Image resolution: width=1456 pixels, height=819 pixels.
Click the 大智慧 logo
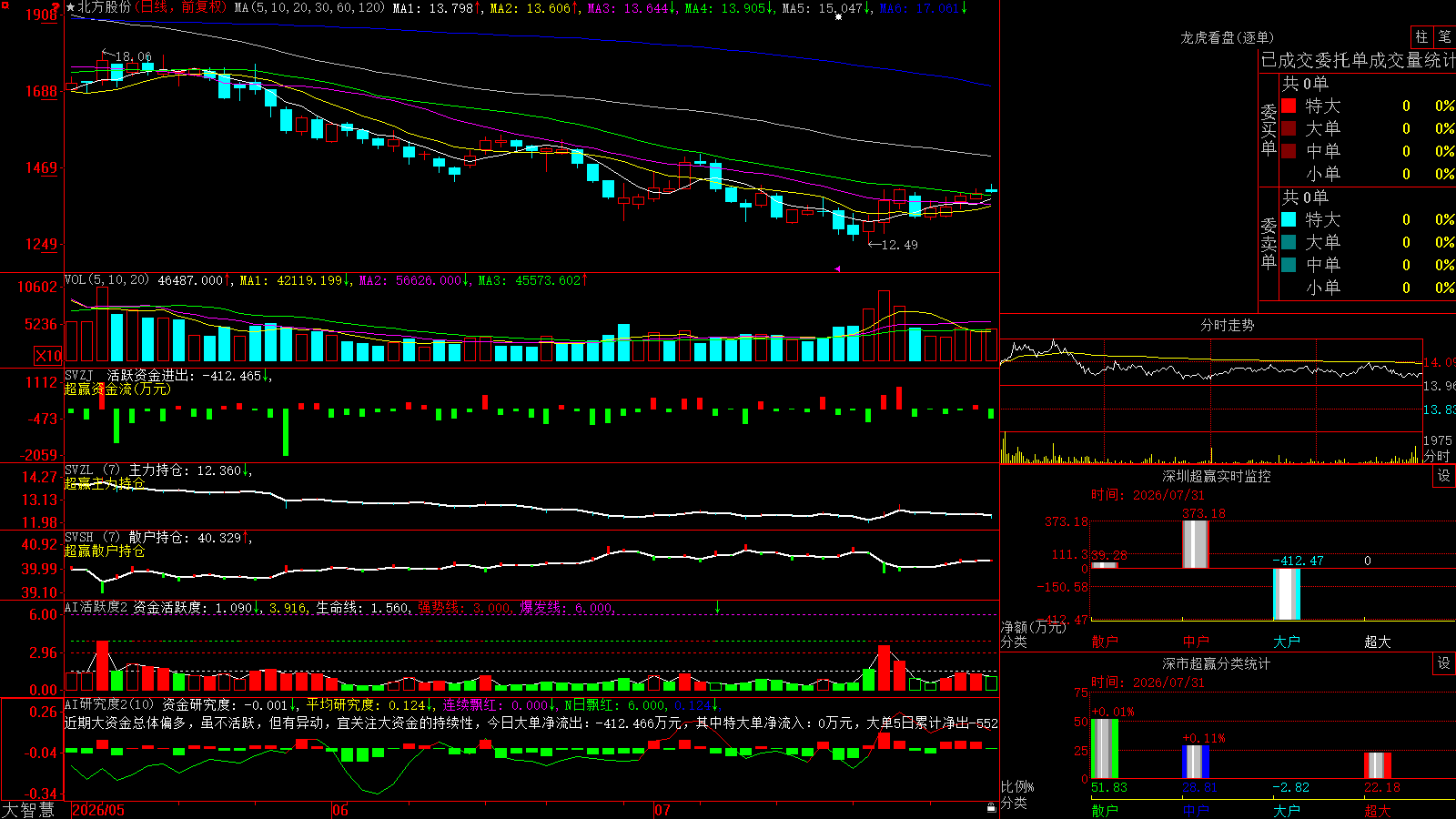(28, 810)
